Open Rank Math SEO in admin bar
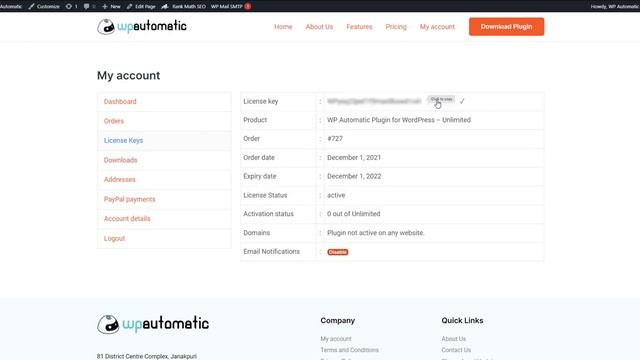This screenshot has height=360, width=640. point(184,6)
